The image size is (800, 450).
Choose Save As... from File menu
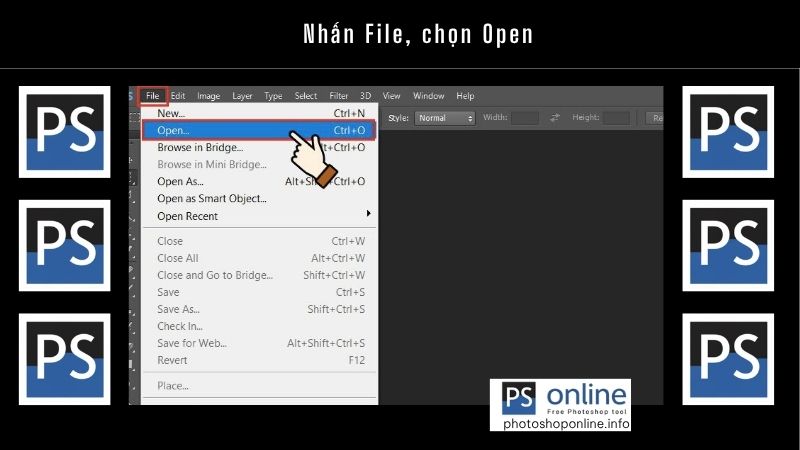tap(260, 309)
